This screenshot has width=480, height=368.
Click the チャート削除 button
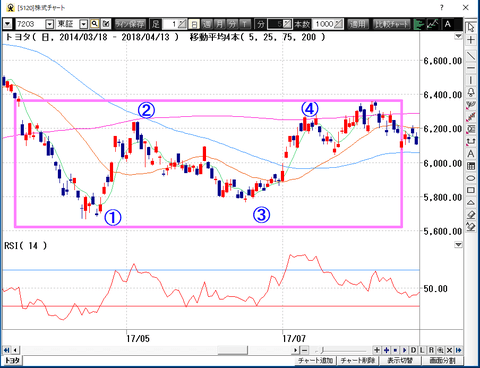pyautogui.click(x=358, y=360)
